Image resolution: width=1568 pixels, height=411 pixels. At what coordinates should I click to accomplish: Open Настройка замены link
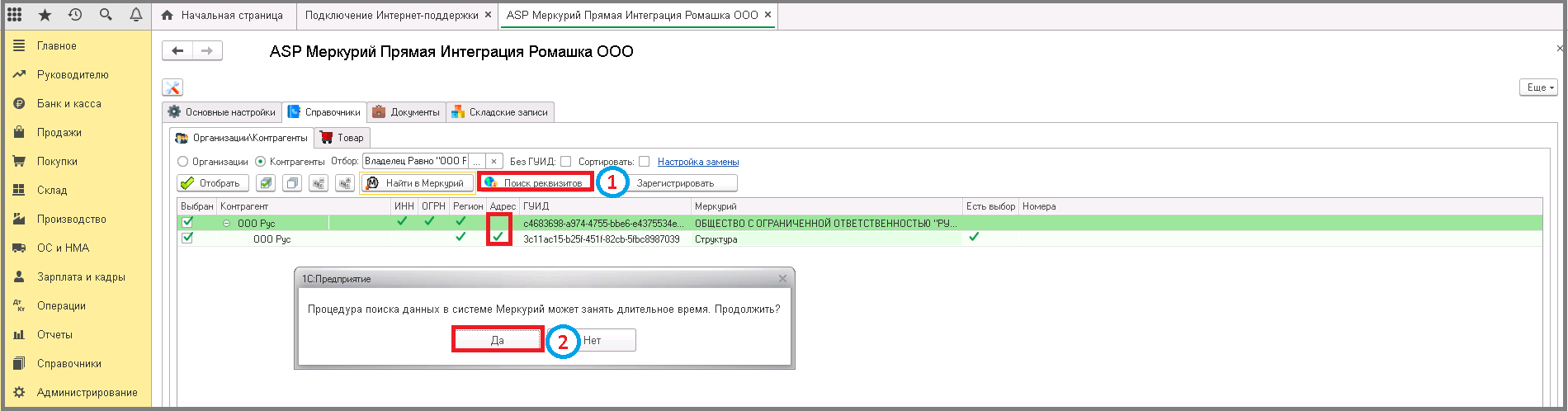(698, 162)
